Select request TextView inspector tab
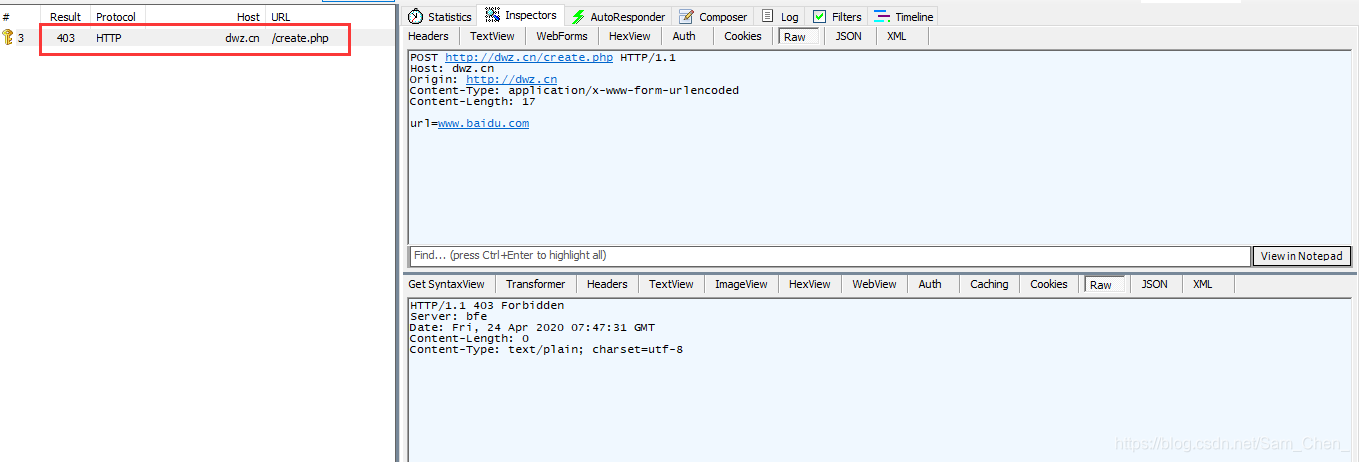This screenshot has height=462, width=1359. pos(492,36)
